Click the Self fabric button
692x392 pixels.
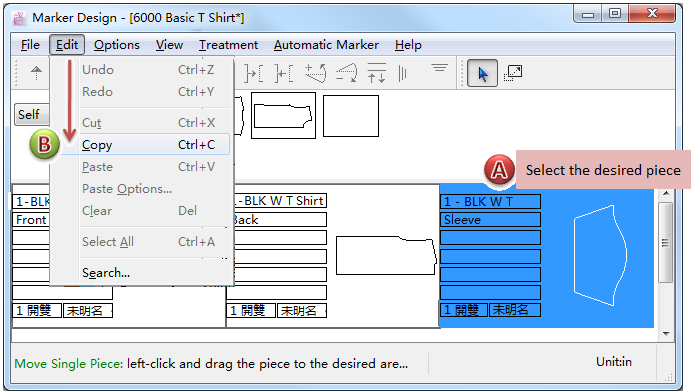[x=31, y=115]
